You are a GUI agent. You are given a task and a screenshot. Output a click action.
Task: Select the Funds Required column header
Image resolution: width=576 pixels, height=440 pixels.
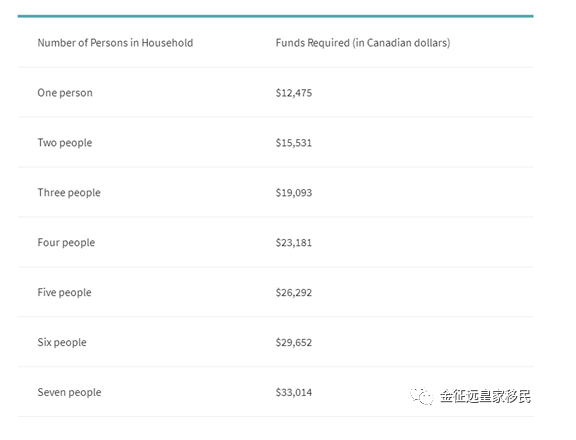363,43
